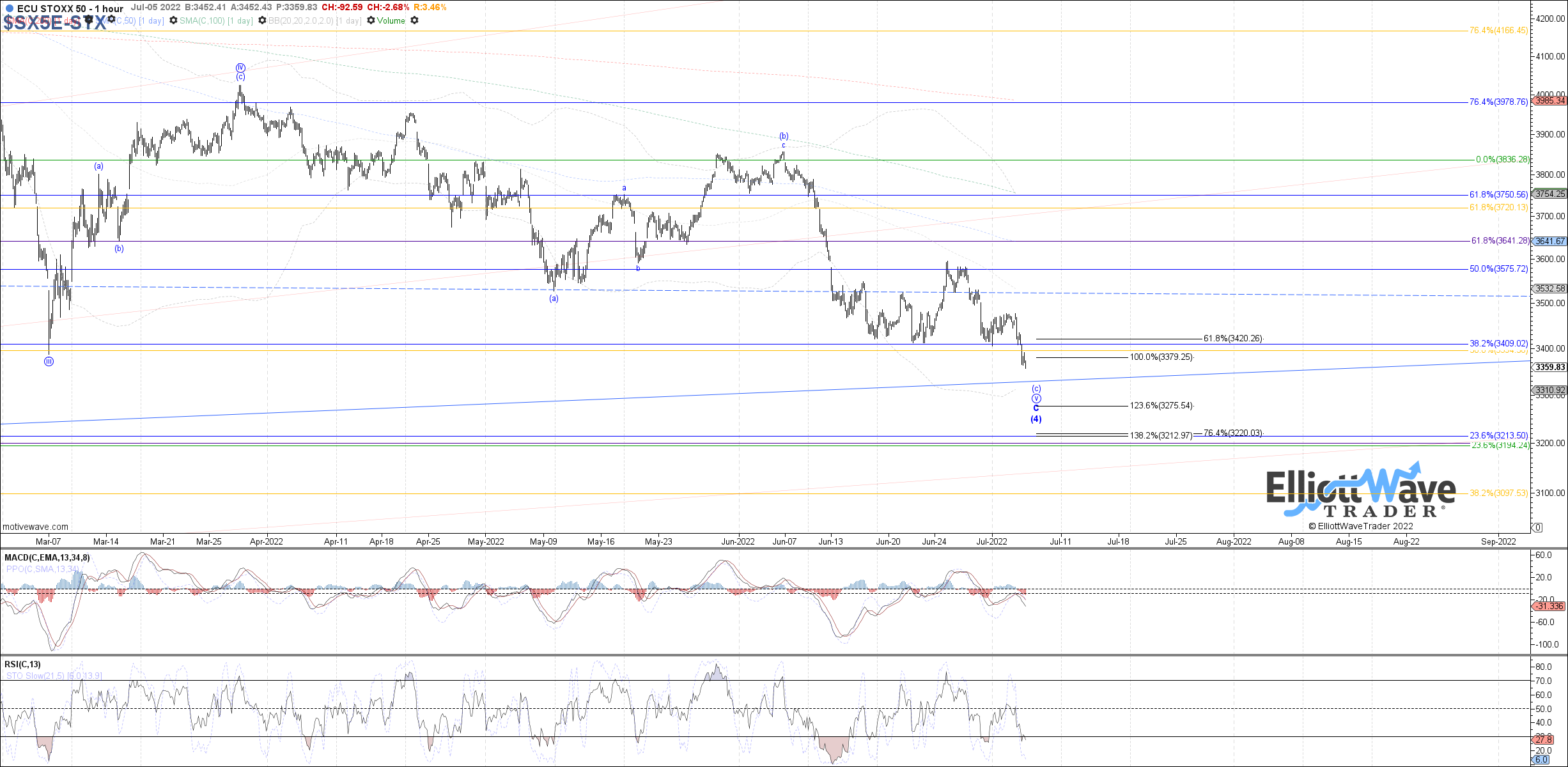Screen dimensions: 1568x767
Task: Click gear icon left of SMA(C,100)
Action: tap(173, 20)
